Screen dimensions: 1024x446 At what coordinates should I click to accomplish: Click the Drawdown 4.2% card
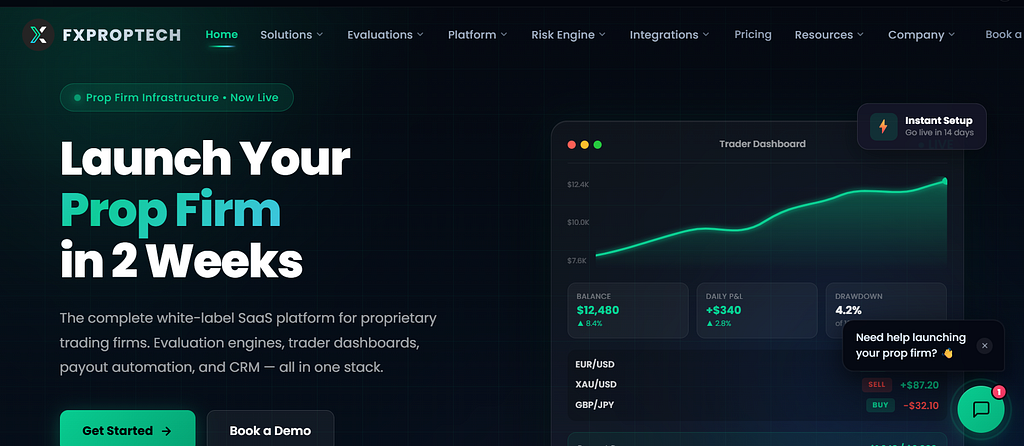coord(886,310)
